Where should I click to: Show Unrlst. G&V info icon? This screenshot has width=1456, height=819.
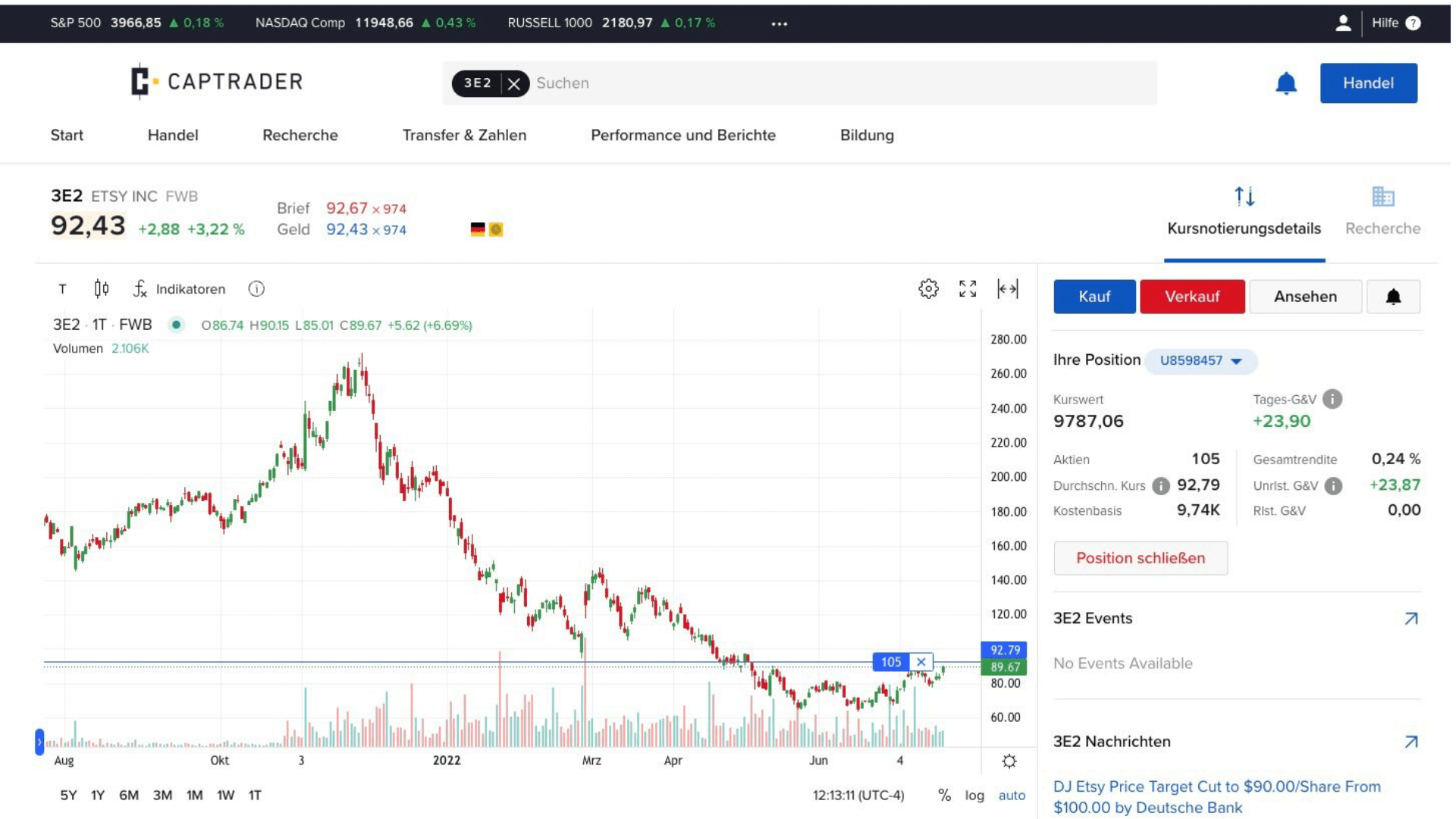click(x=1333, y=486)
